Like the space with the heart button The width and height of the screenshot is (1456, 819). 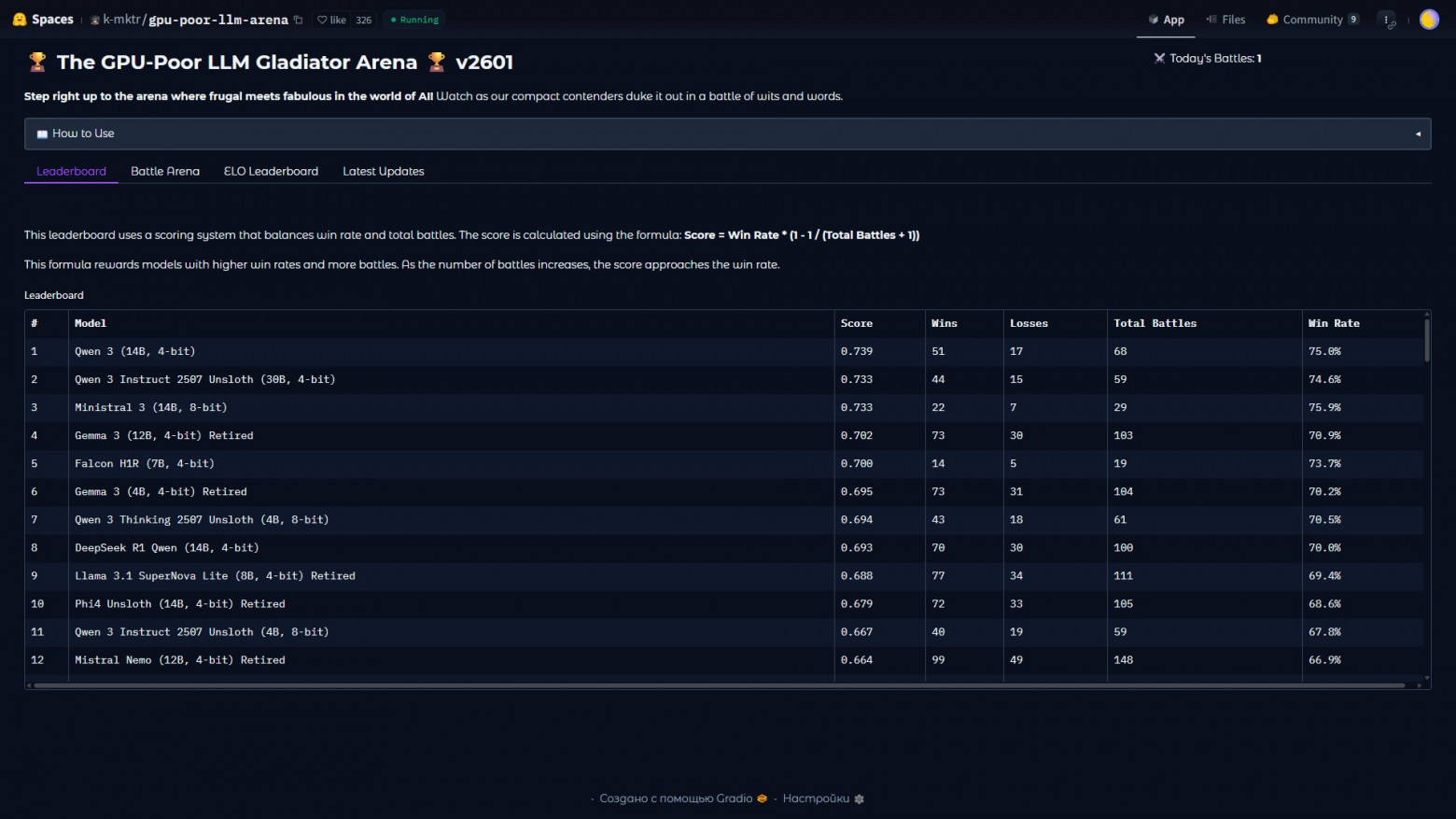[330, 20]
